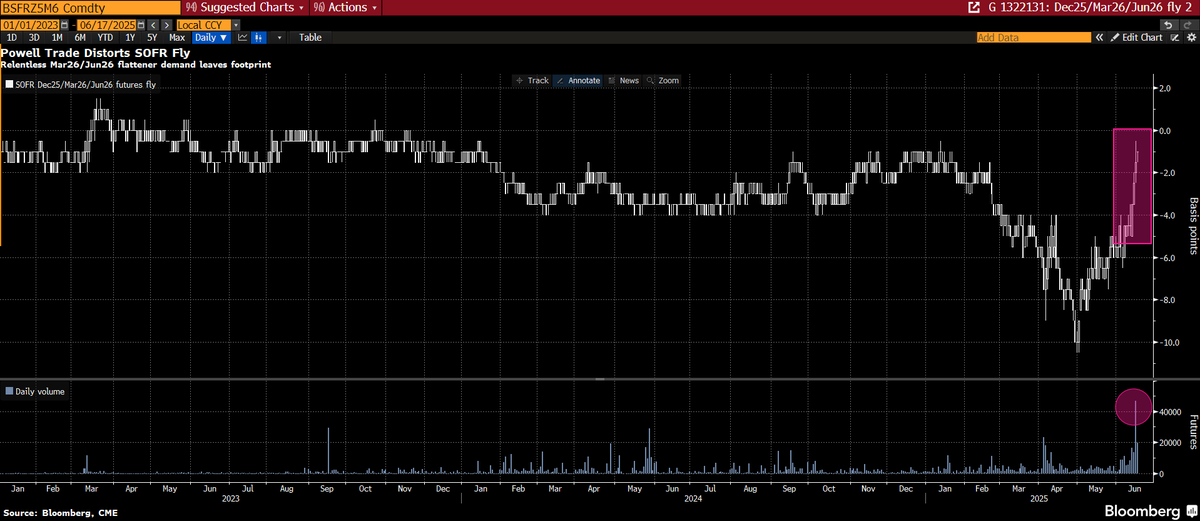Select the 1D range tab

point(12,37)
